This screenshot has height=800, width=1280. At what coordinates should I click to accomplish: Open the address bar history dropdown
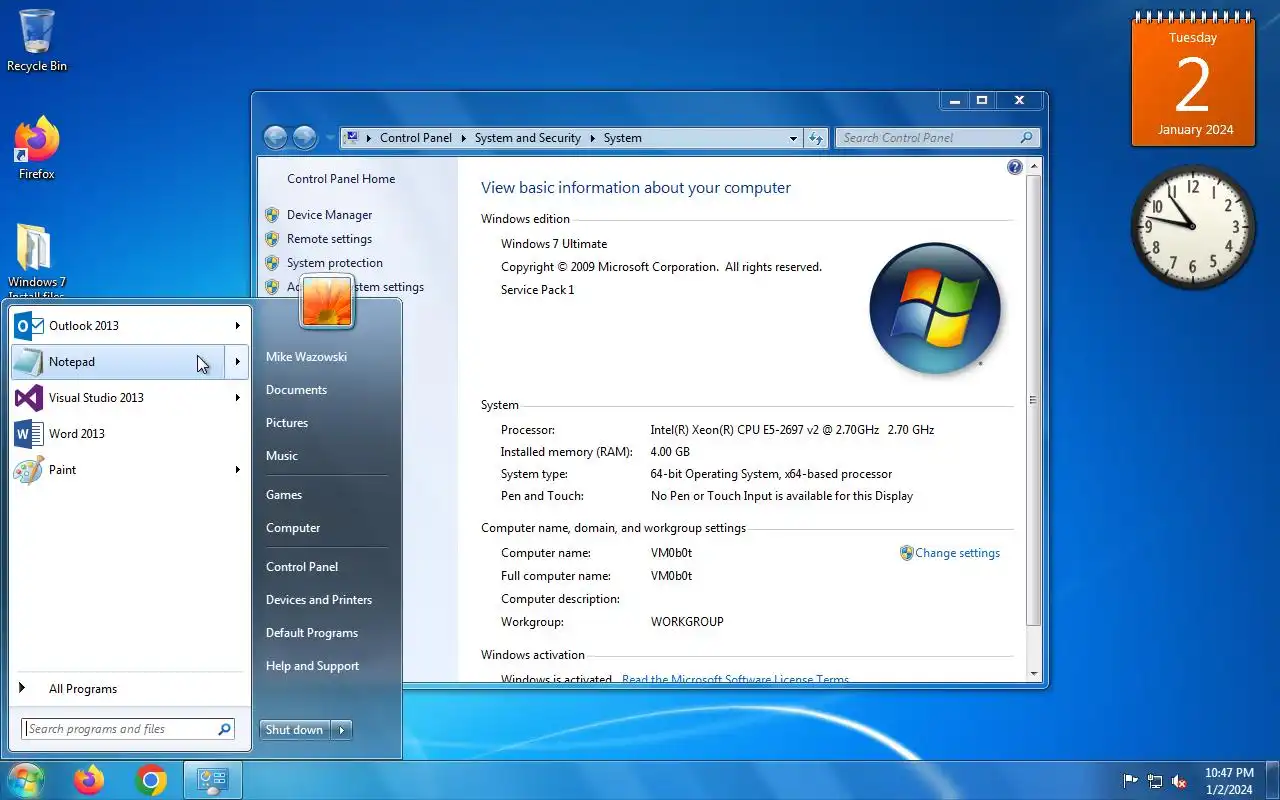click(794, 138)
